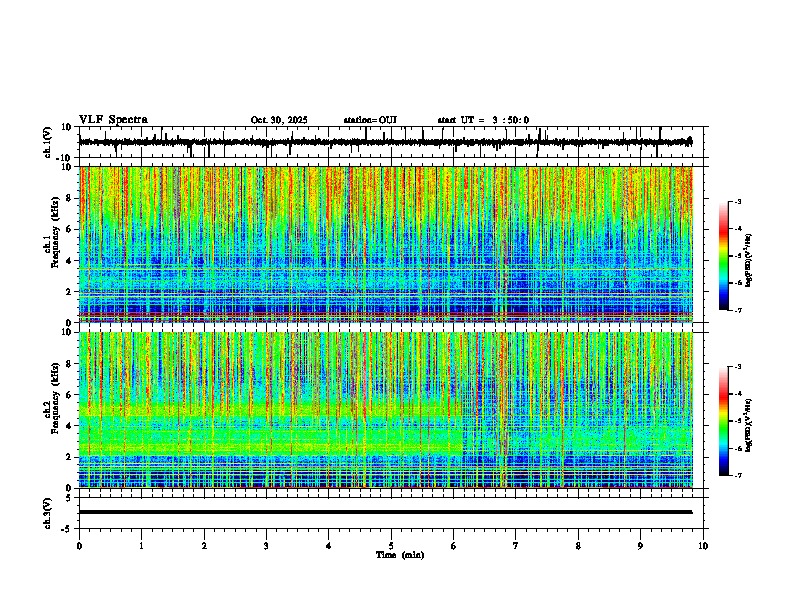Click the time axis tick label "5"
Screen dimensions: 792x612
[x=391, y=546]
